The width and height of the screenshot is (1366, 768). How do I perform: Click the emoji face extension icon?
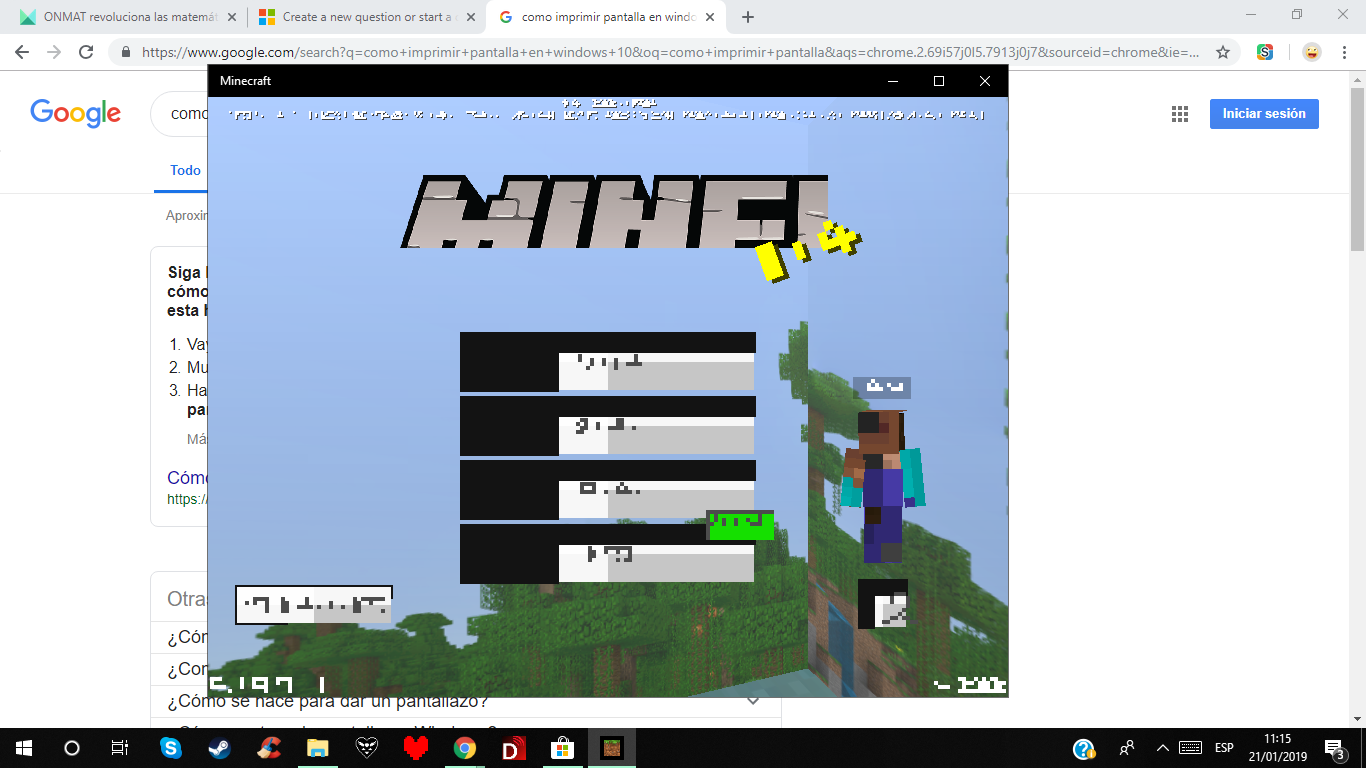click(x=1311, y=52)
